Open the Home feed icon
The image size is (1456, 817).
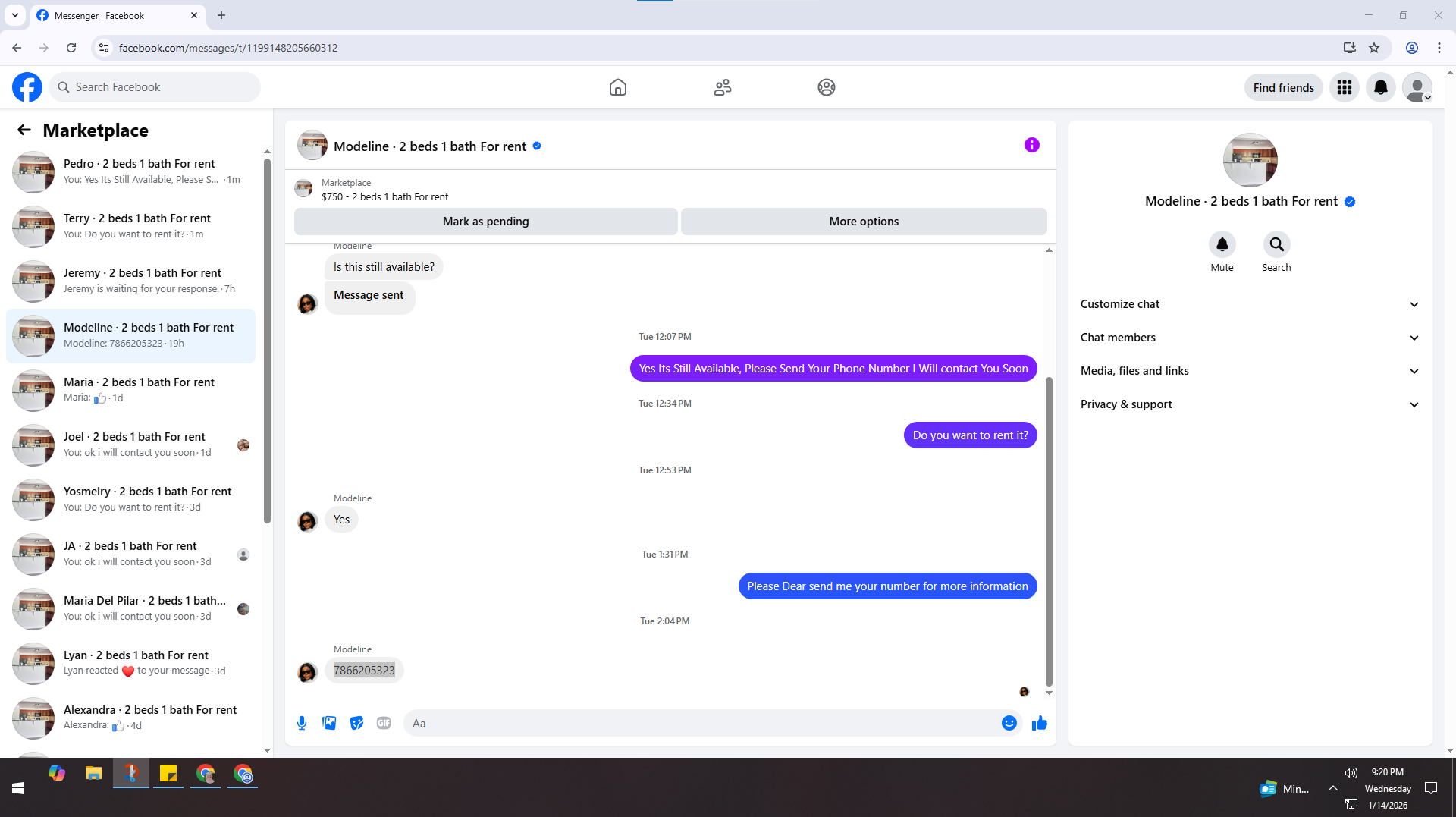coord(618,87)
